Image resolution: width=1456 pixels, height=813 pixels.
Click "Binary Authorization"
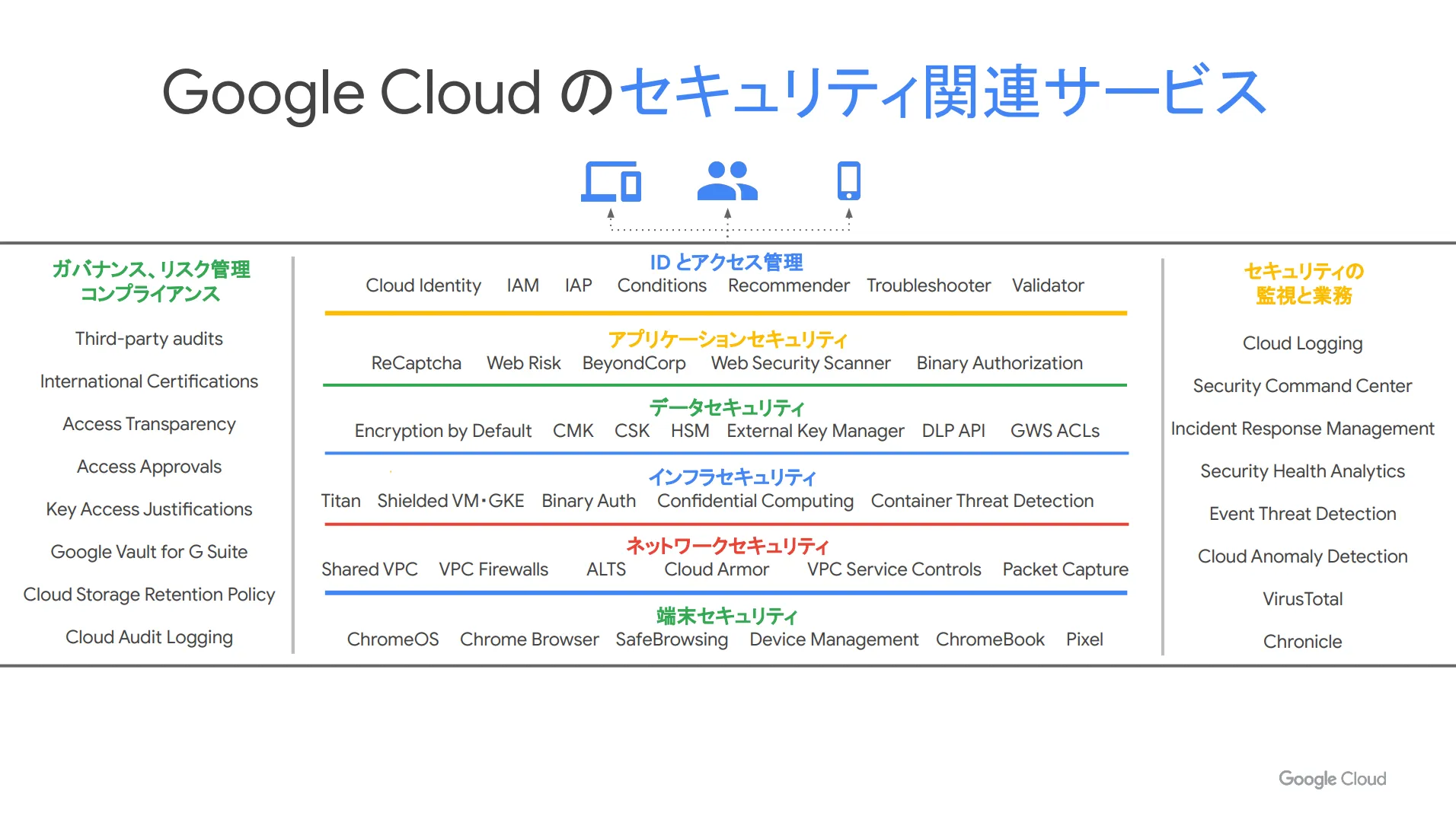coord(1000,364)
